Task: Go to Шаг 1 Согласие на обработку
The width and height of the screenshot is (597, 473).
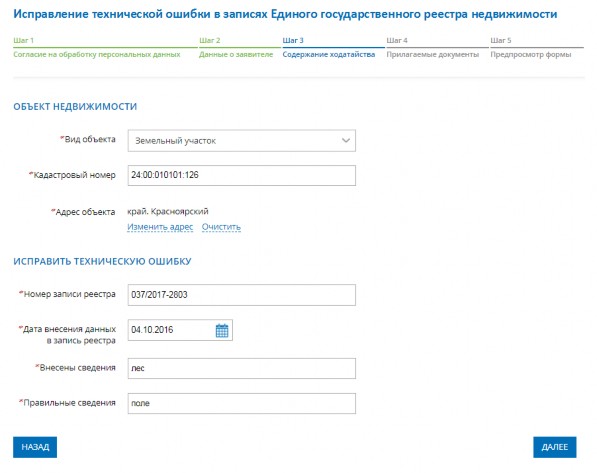Action: coord(105,48)
